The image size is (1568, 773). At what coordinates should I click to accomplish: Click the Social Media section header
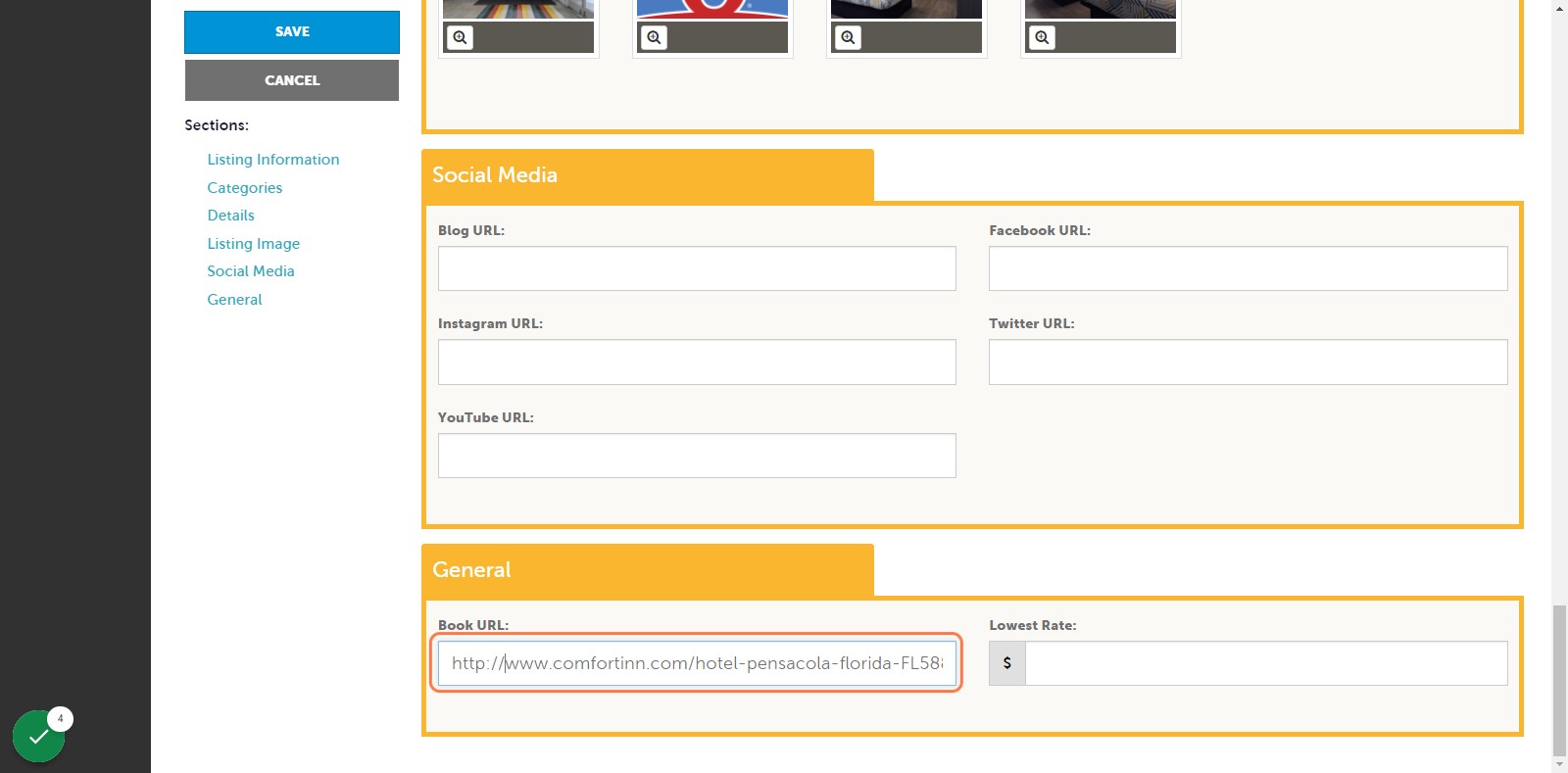coord(648,175)
